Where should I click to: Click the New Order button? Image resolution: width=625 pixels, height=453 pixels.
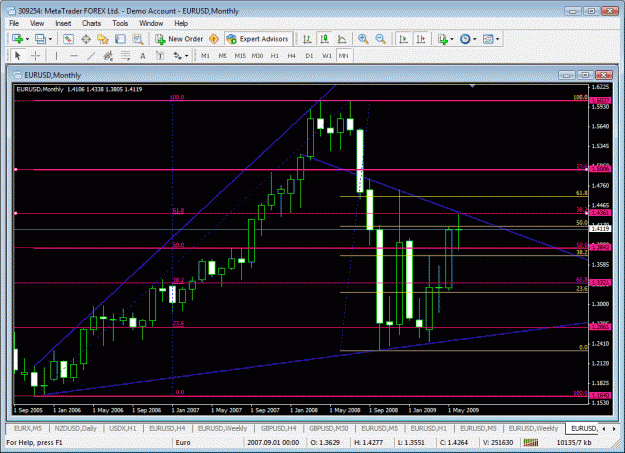(180, 39)
